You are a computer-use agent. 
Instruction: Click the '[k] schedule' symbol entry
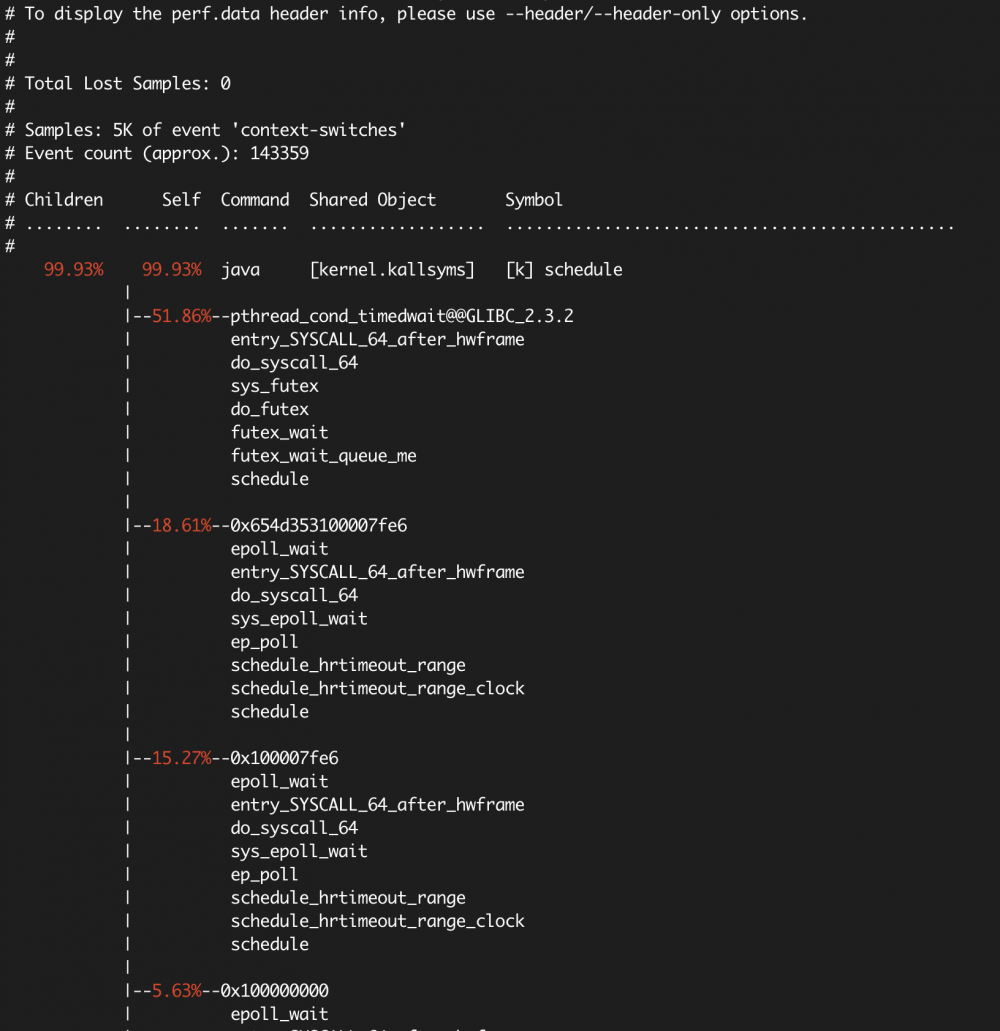point(563,269)
